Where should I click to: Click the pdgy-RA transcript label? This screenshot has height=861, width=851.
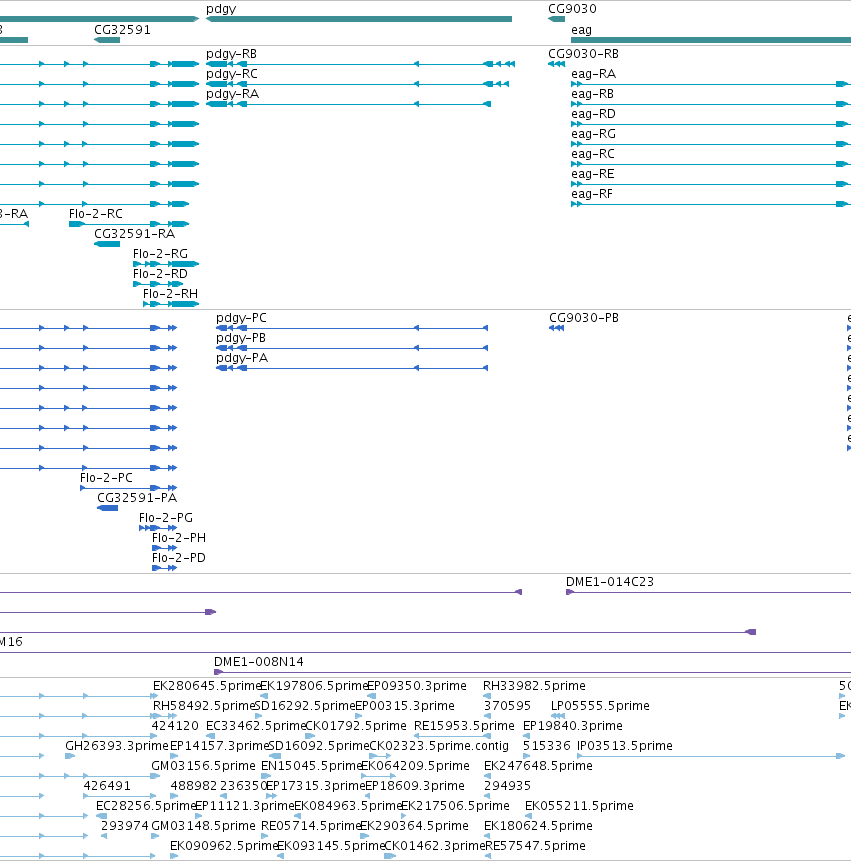coord(232,94)
